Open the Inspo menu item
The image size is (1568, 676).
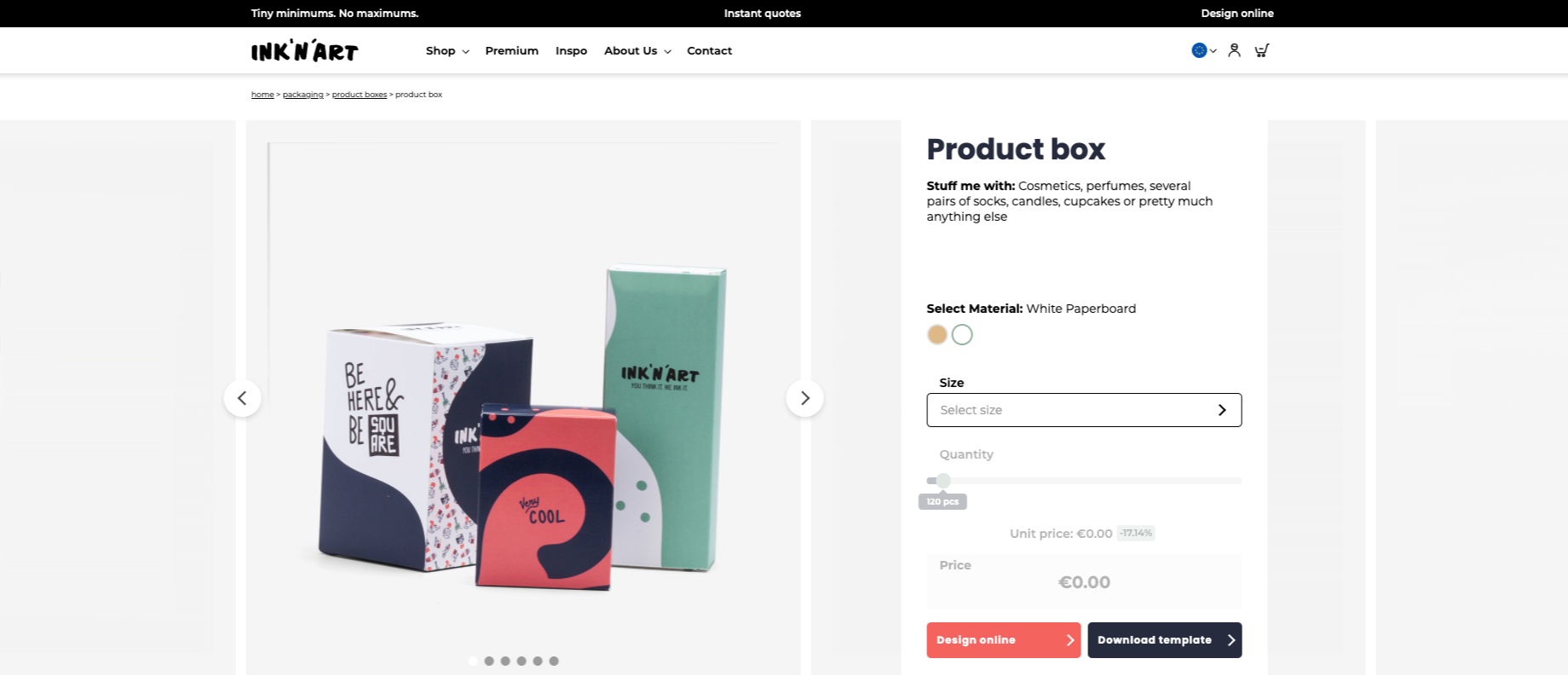[x=571, y=51]
